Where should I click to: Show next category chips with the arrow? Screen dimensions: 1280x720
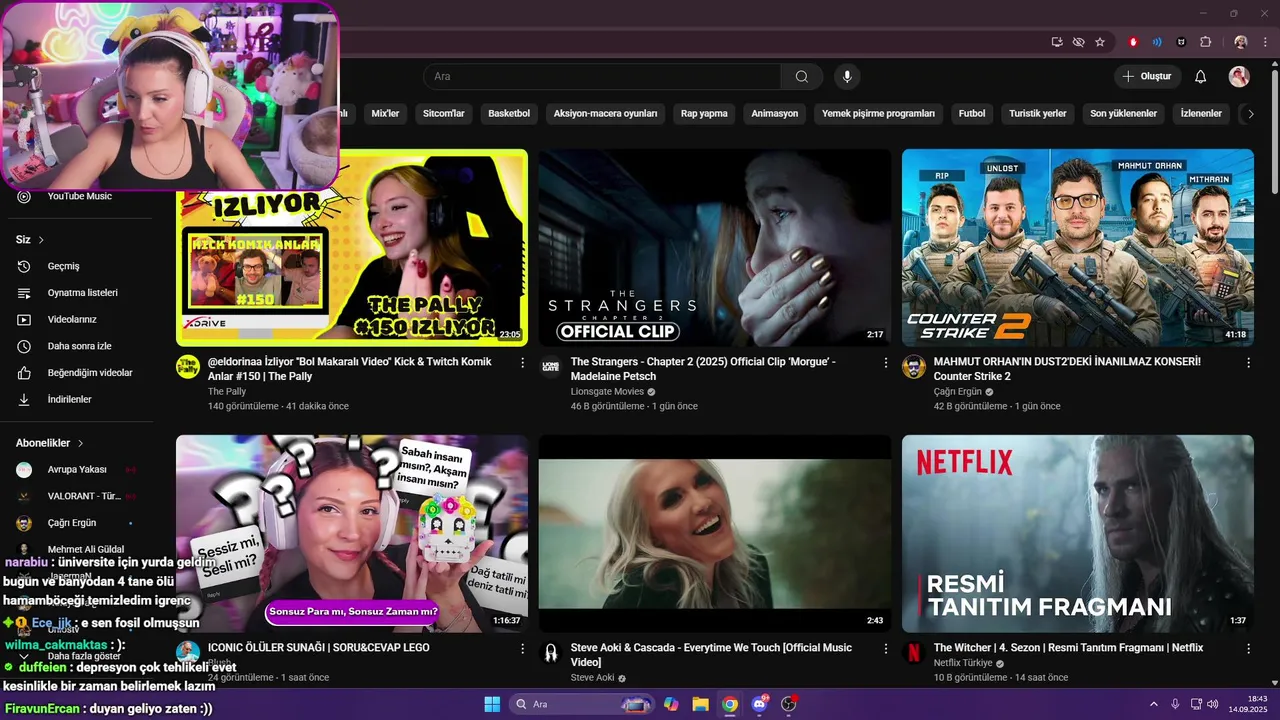click(1250, 114)
